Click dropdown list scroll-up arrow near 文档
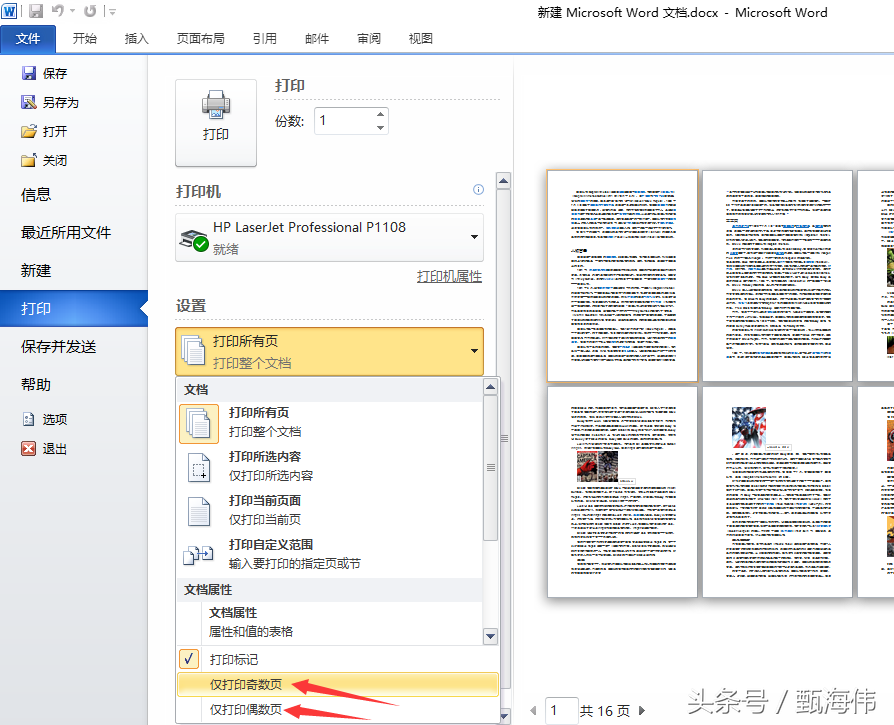 490,388
